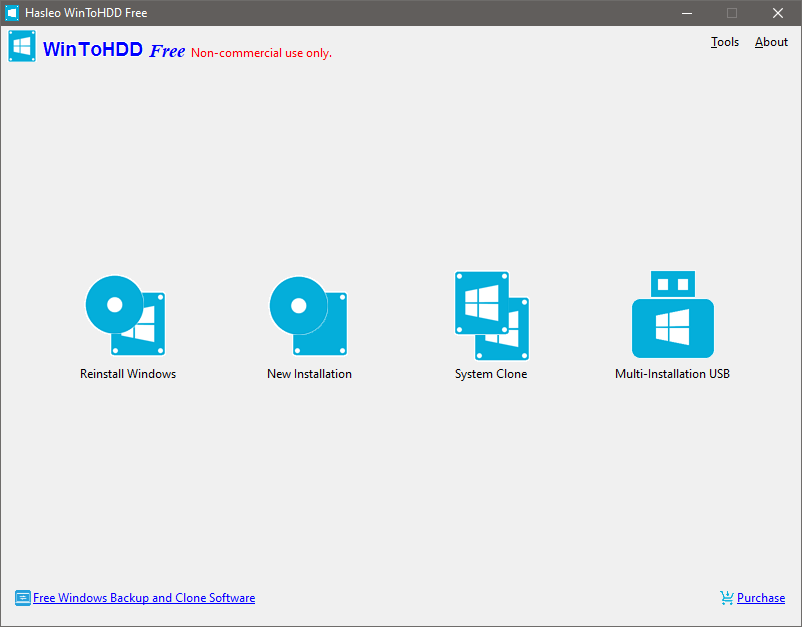Follow the Purchase link
Image resolution: width=802 pixels, height=627 pixels.
coord(761,598)
